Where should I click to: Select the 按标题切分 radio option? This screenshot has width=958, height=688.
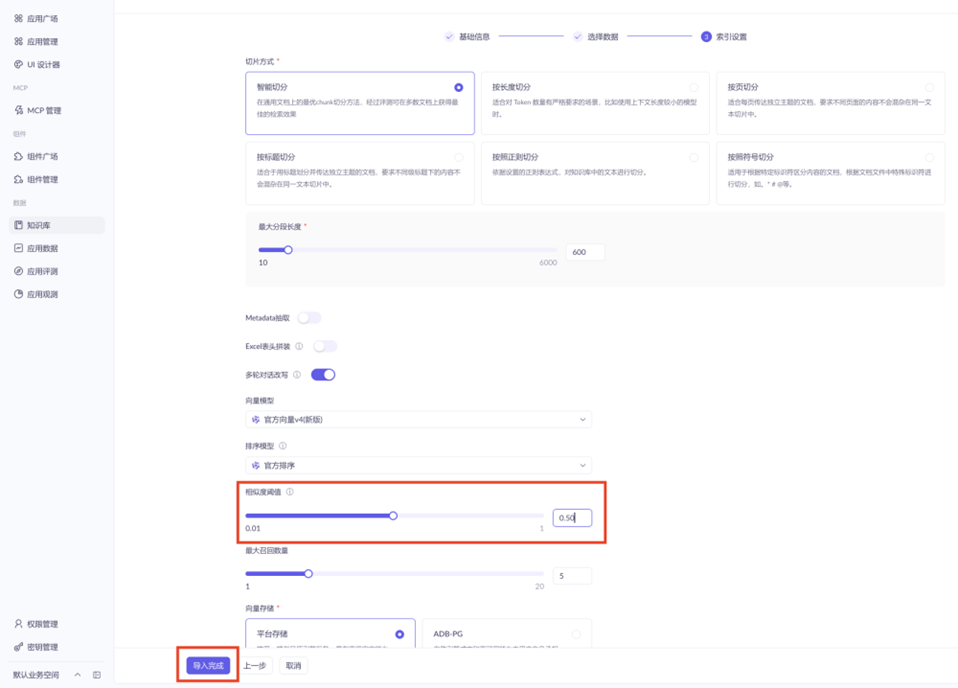click(458, 157)
